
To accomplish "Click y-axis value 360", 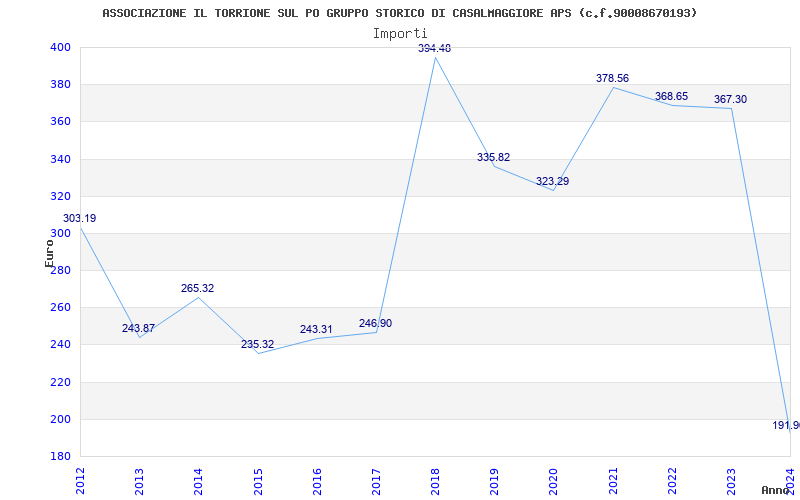I will (60, 122).
